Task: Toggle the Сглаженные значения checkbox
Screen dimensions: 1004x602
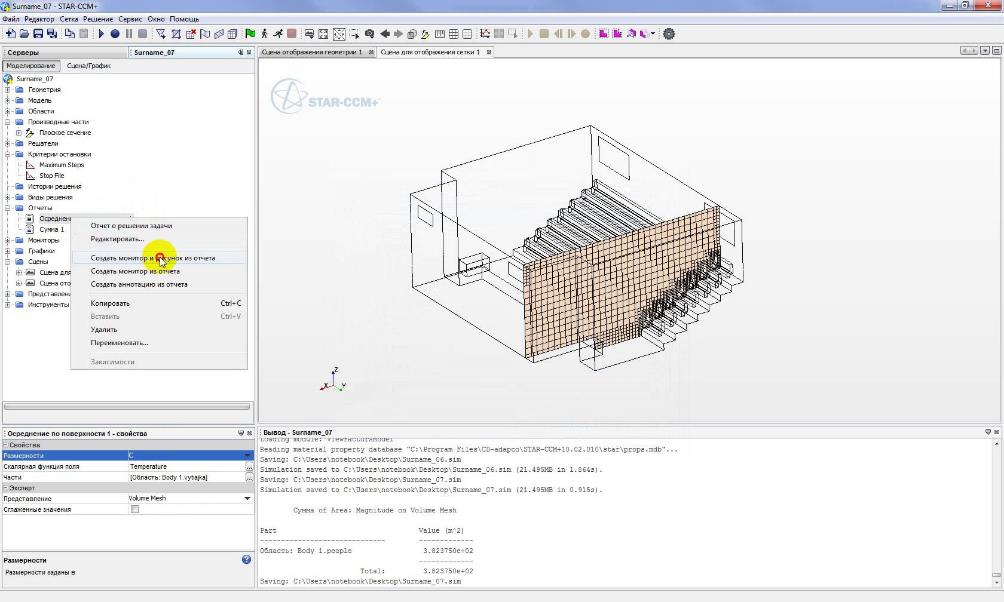Action: (135, 509)
